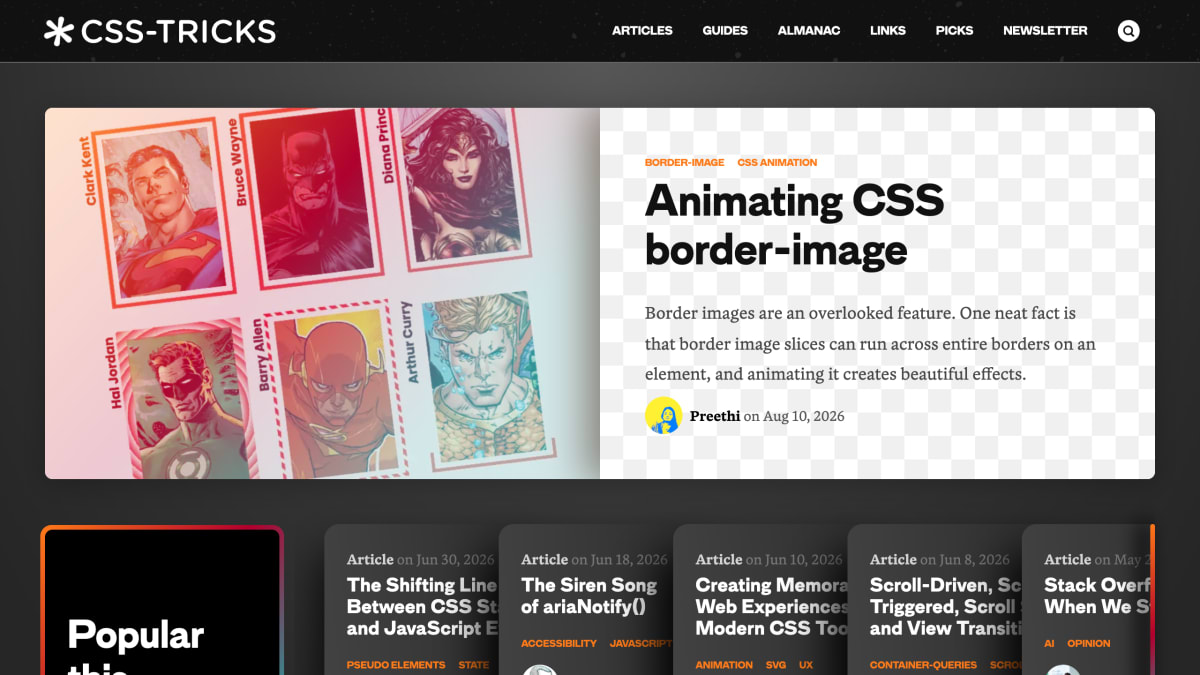Viewport: 1200px width, 675px height.
Task: Select the SVG tag
Action: pyautogui.click(x=776, y=665)
